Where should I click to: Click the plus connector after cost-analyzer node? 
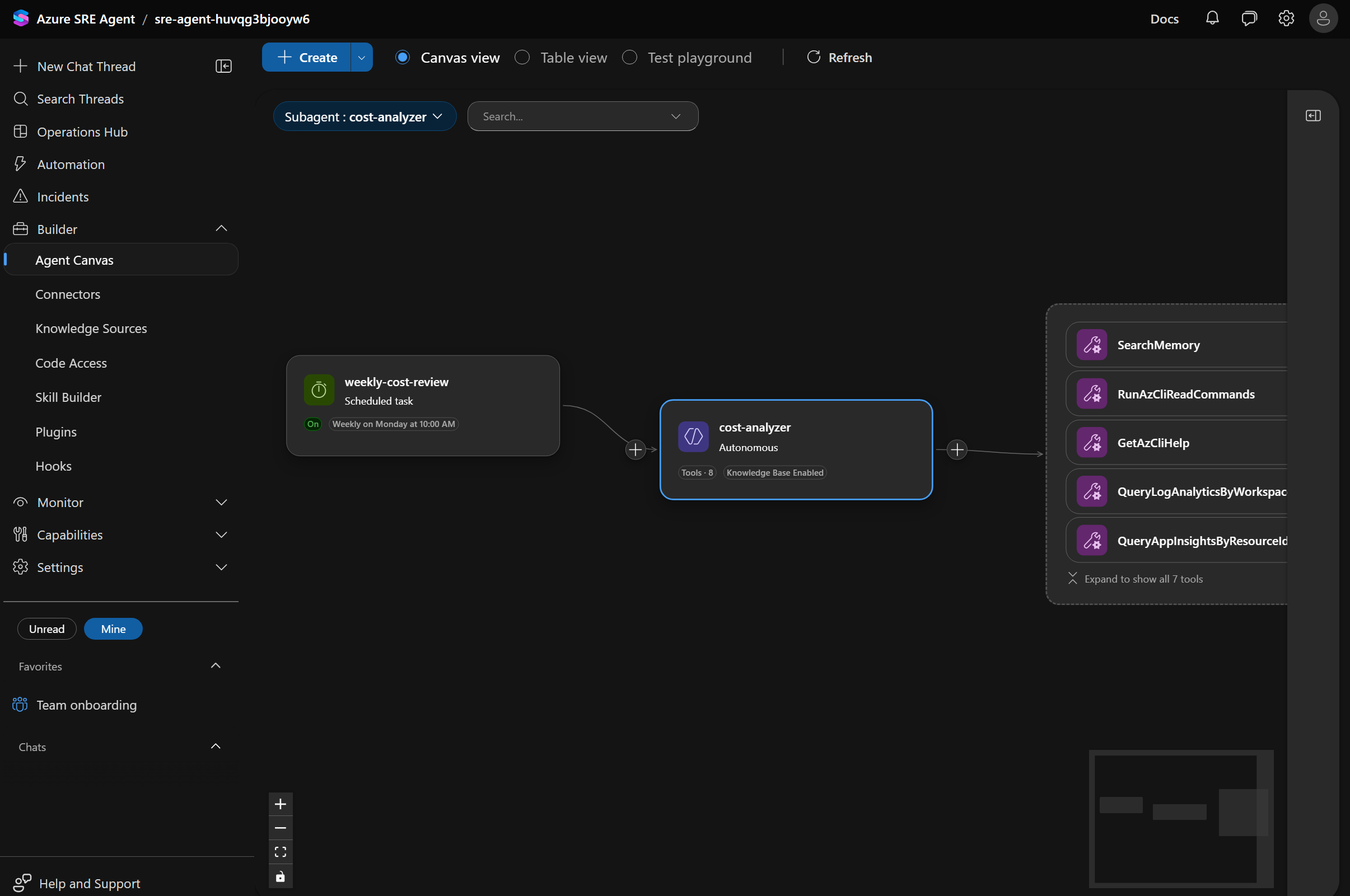point(957,450)
